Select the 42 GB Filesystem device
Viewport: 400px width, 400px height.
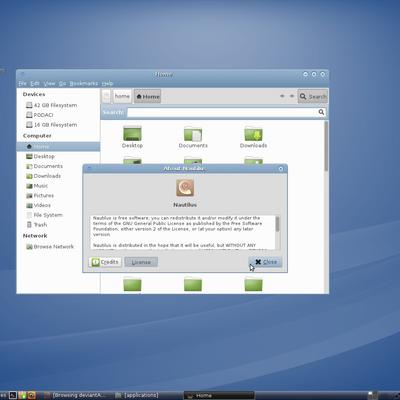pyautogui.click(x=52, y=105)
